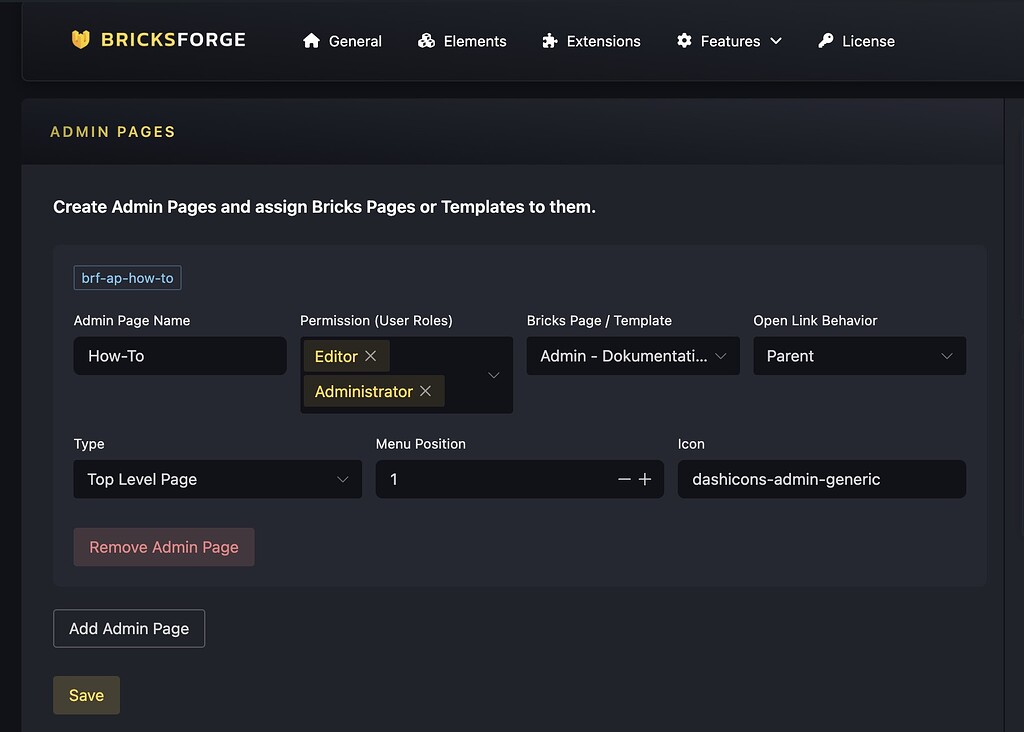Click the Icon field showing dashicons-admin-generic
1024x732 pixels.
tap(821, 479)
